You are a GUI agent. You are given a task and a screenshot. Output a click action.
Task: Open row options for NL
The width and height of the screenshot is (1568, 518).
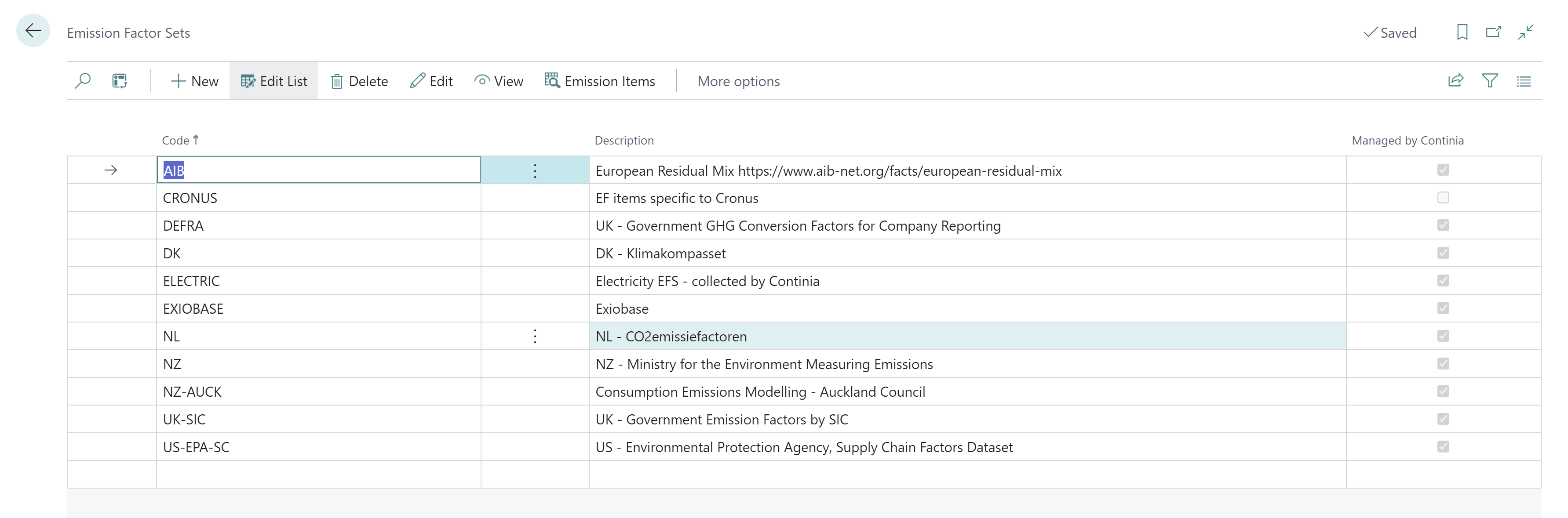pyautogui.click(x=535, y=336)
